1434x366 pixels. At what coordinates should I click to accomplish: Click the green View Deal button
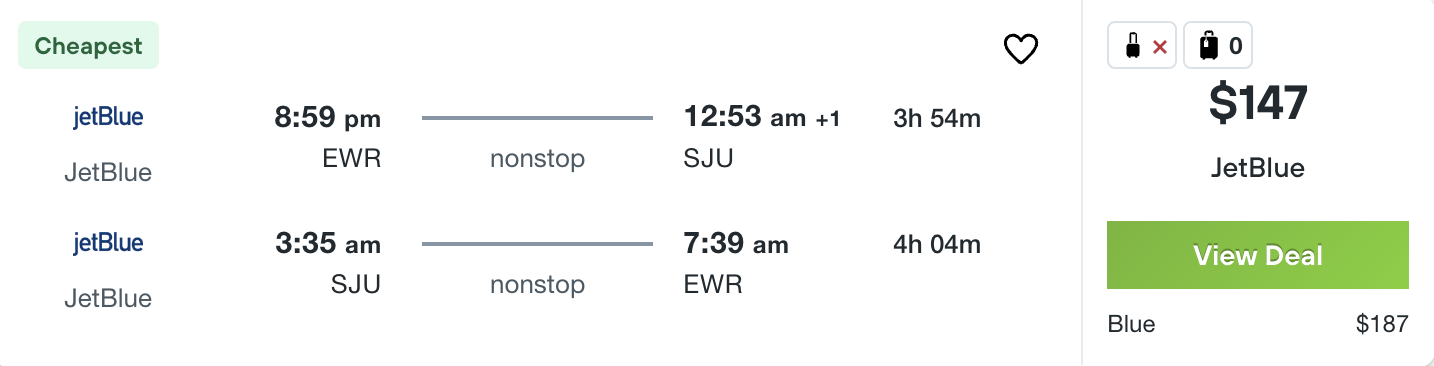point(1258,255)
